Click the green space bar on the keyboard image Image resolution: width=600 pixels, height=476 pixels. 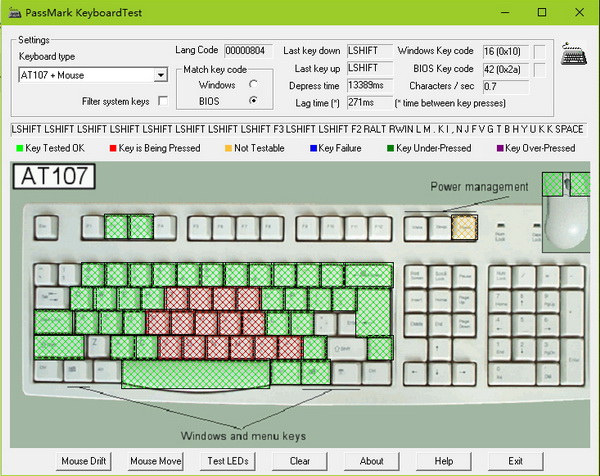[196, 374]
